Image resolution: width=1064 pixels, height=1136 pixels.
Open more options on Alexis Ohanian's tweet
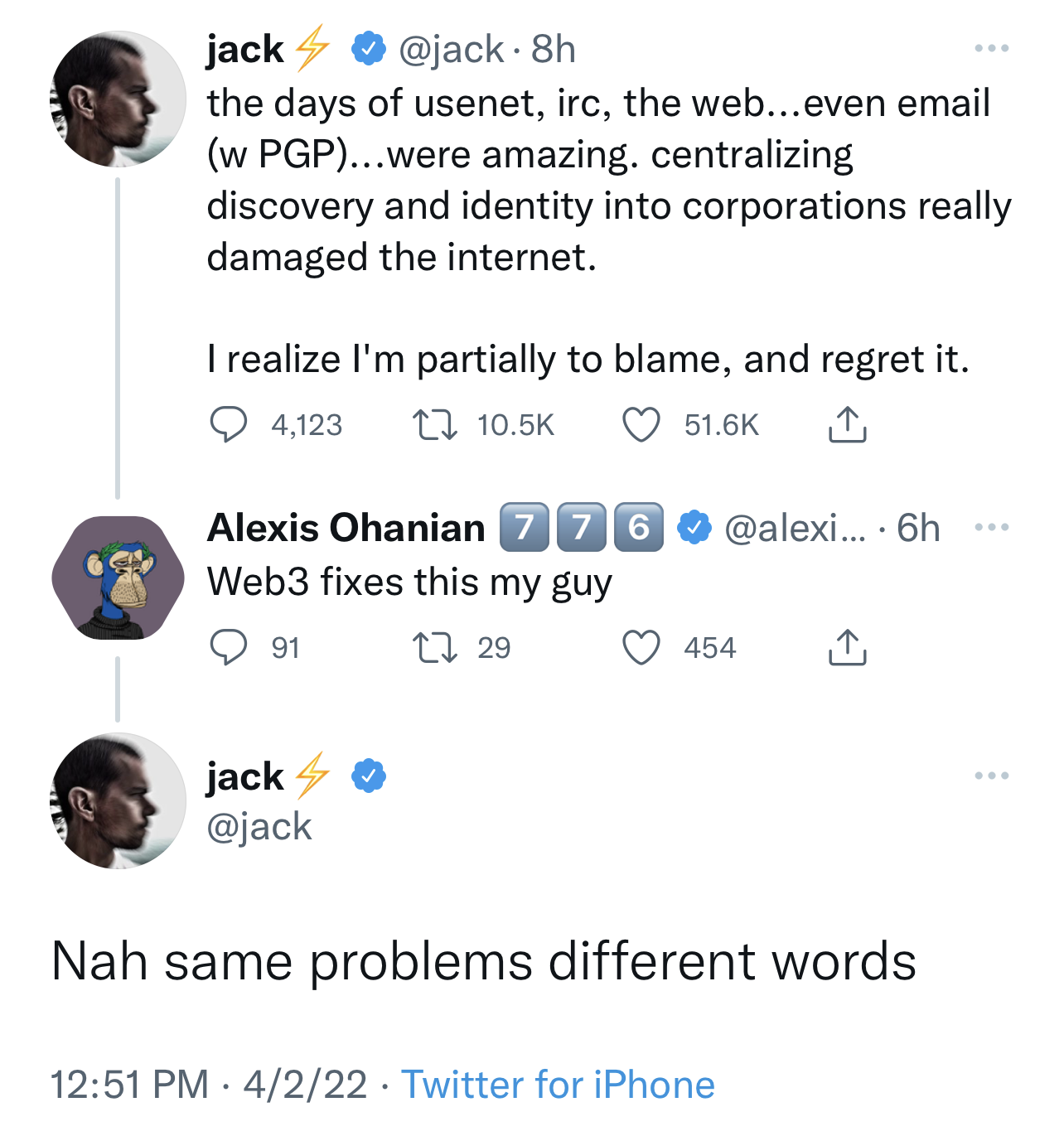click(991, 528)
